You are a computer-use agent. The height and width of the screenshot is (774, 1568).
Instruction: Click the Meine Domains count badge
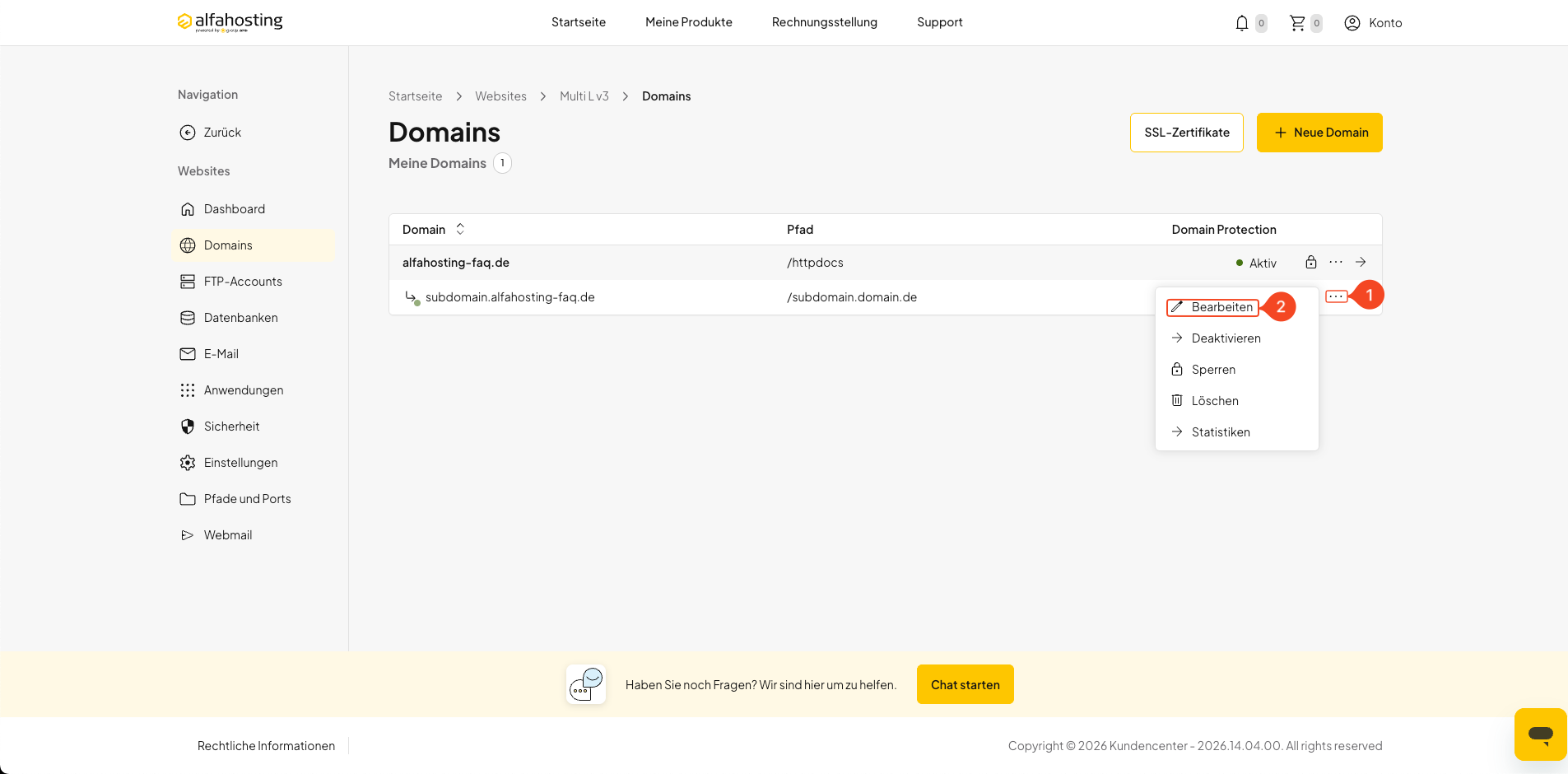pyautogui.click(x=502, y=163)
